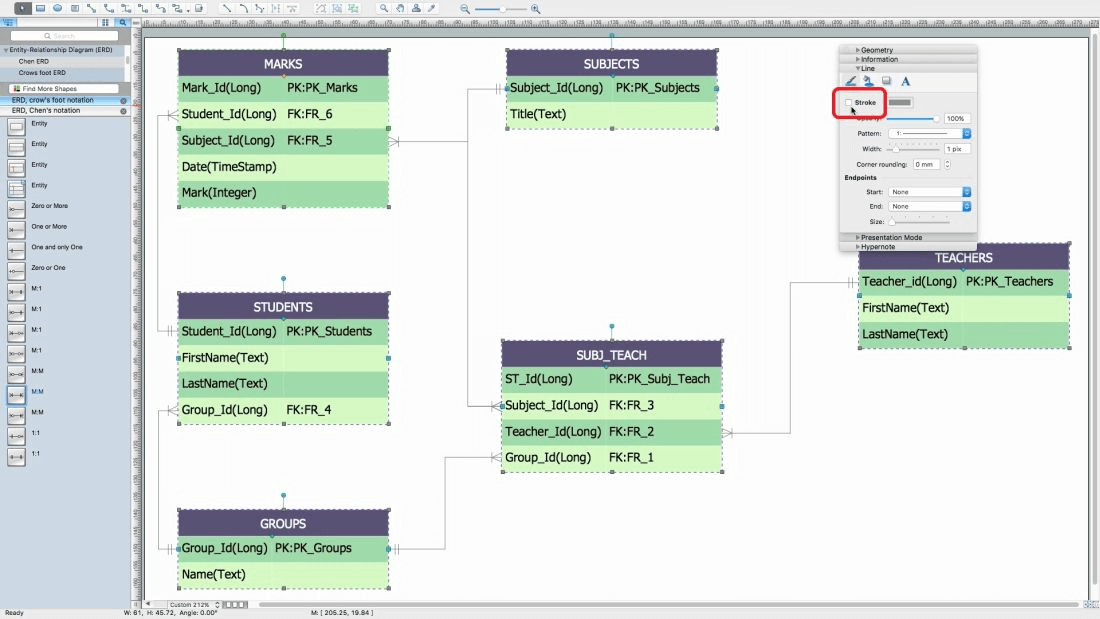Click the shadow icon in Line panel
Screen dimensions: 1100x619
tap(886, 81)
